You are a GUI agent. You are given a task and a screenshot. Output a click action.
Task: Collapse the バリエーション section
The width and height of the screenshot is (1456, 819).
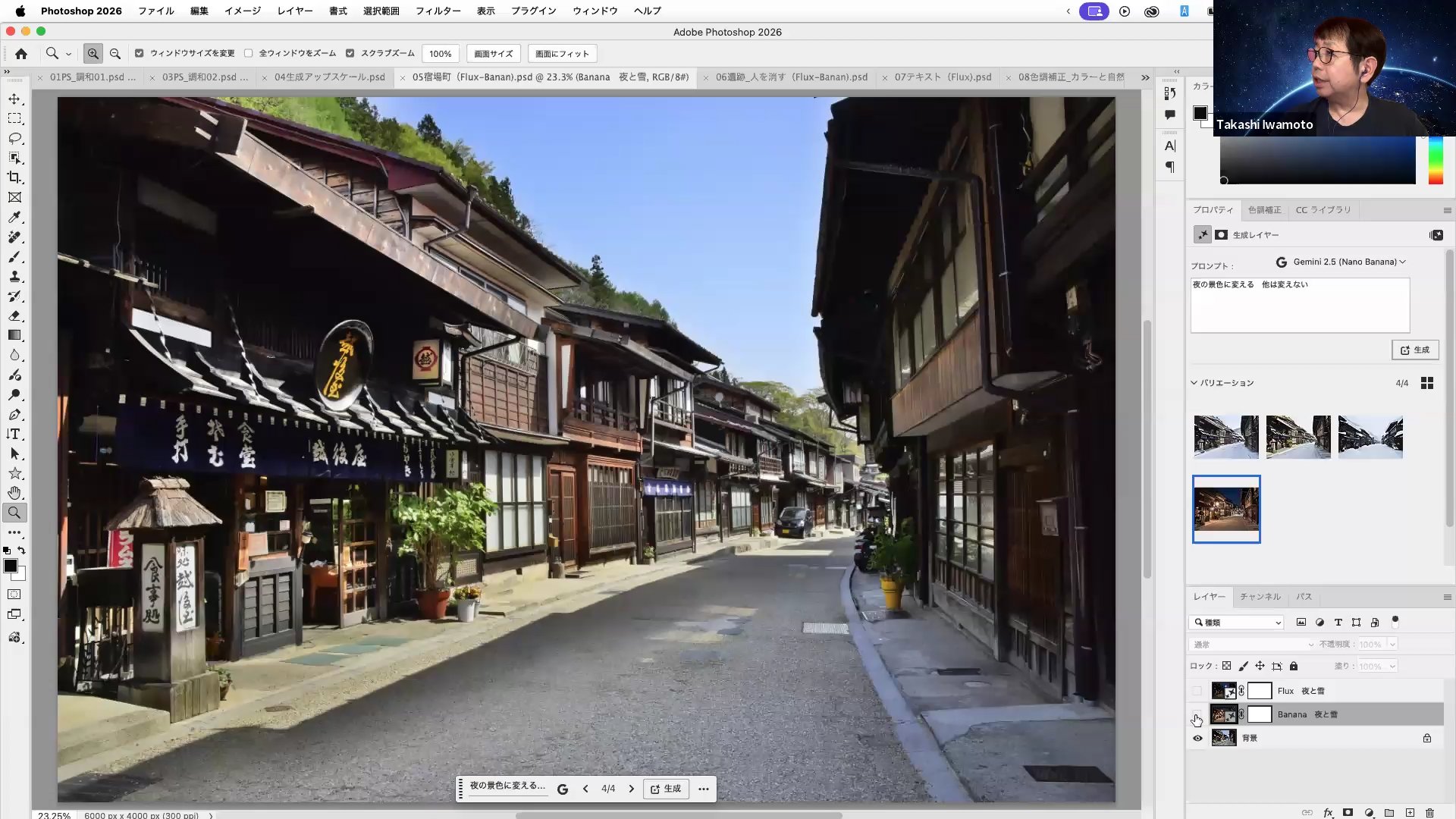tap(1194, 383)
